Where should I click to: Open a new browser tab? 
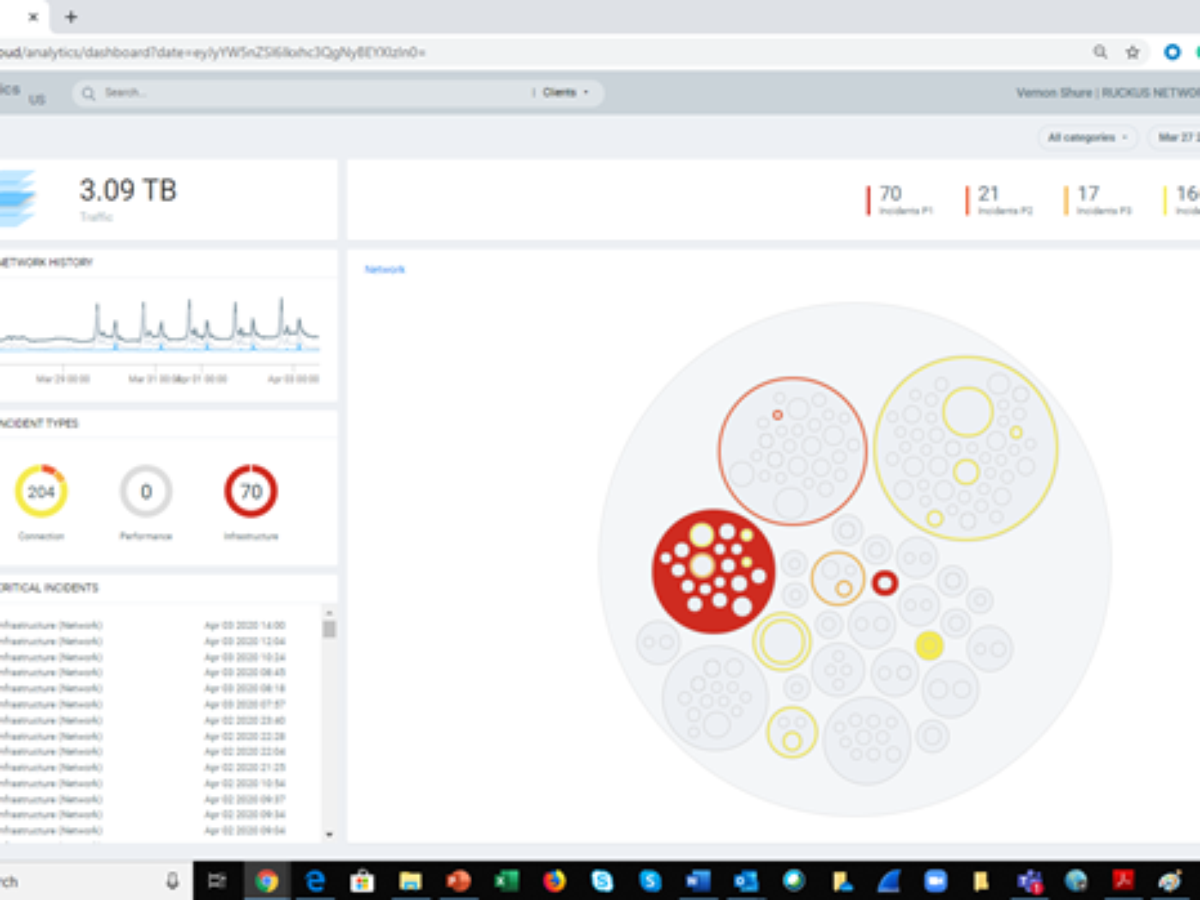coord(71,17)
